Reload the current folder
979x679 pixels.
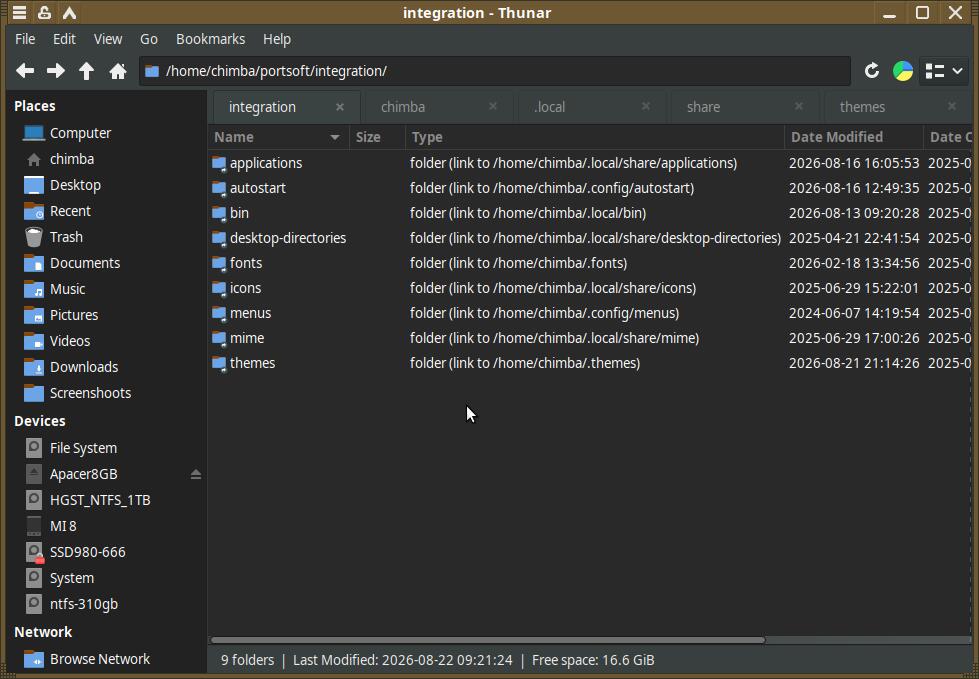coord(872,71)
